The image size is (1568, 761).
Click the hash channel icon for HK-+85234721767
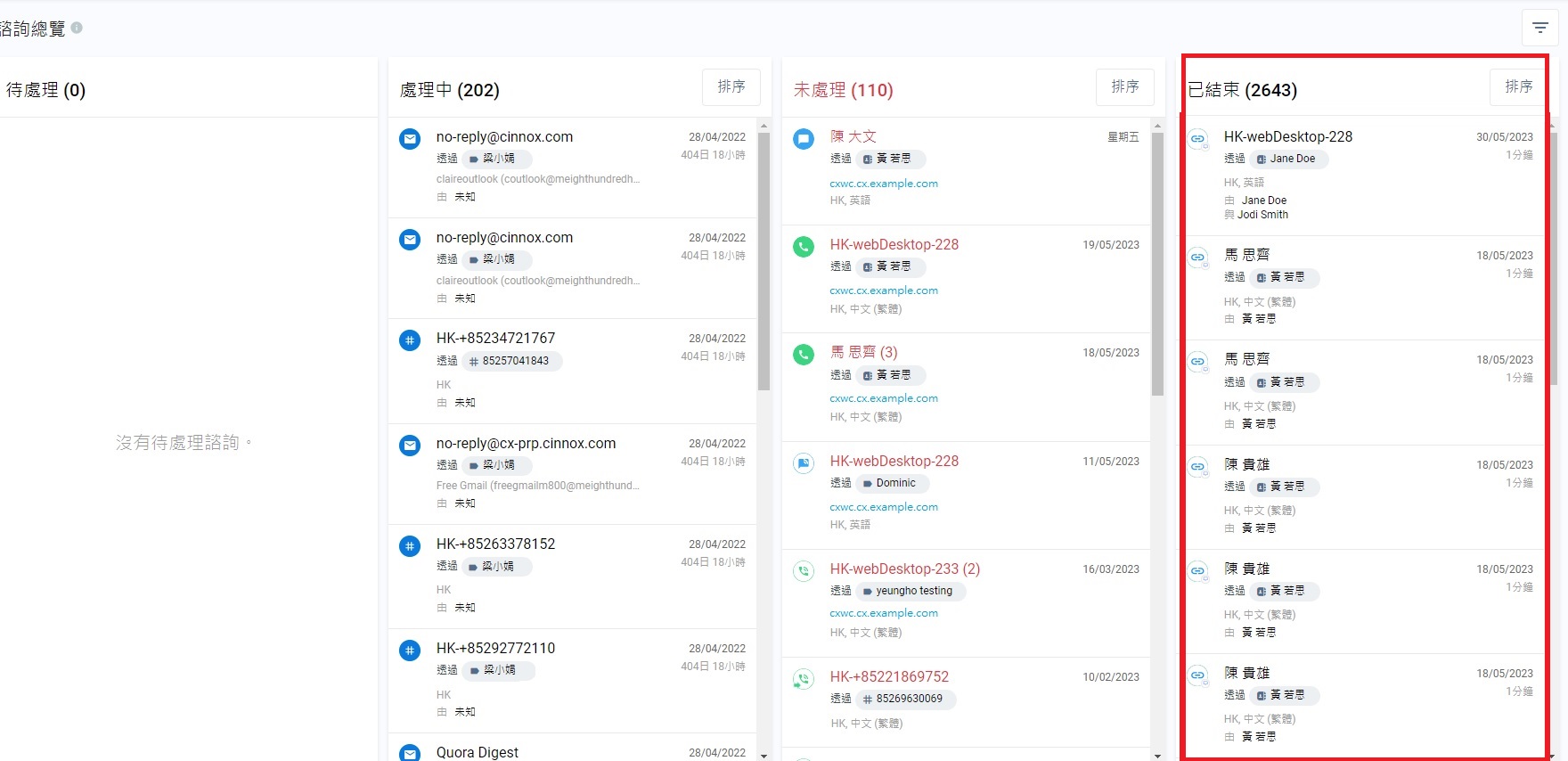[410, 340]
